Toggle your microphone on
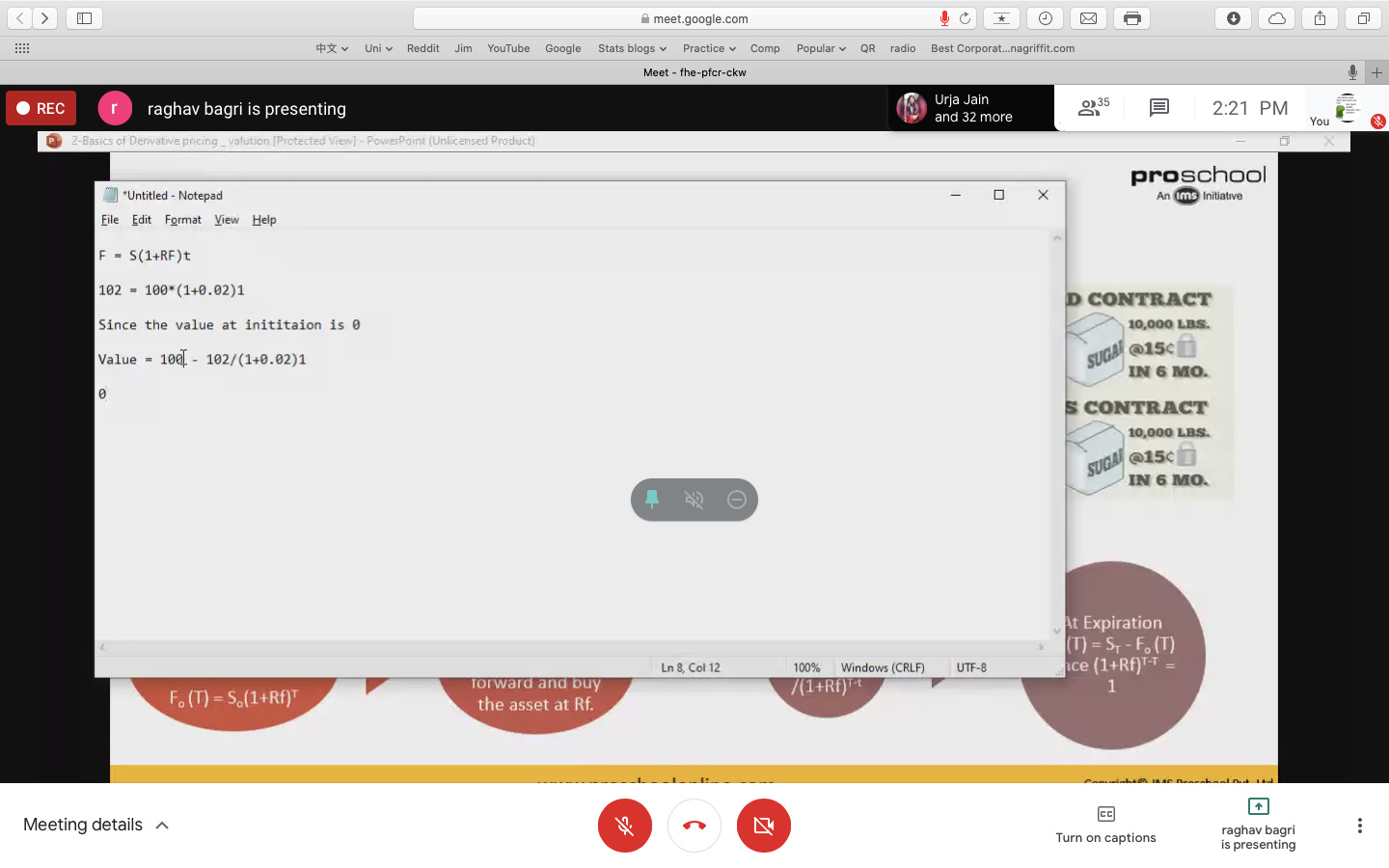1389x868 pixels. pos(625,826)
